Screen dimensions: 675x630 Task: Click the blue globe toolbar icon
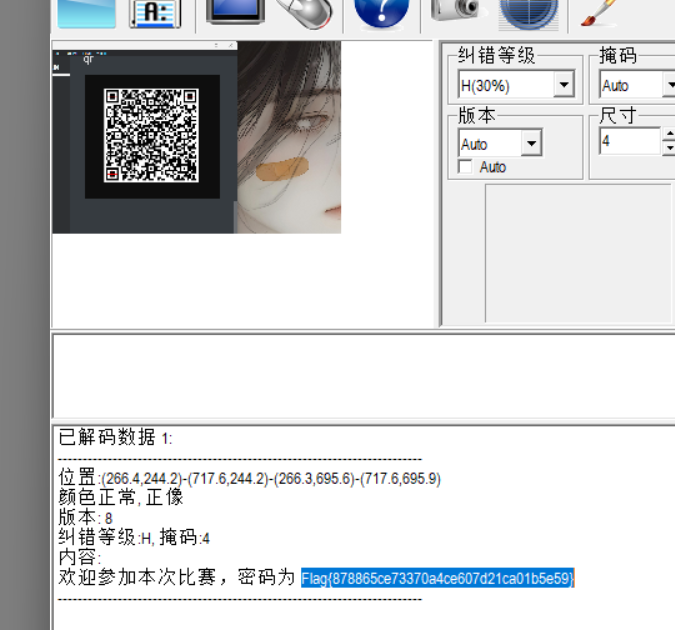529,14
